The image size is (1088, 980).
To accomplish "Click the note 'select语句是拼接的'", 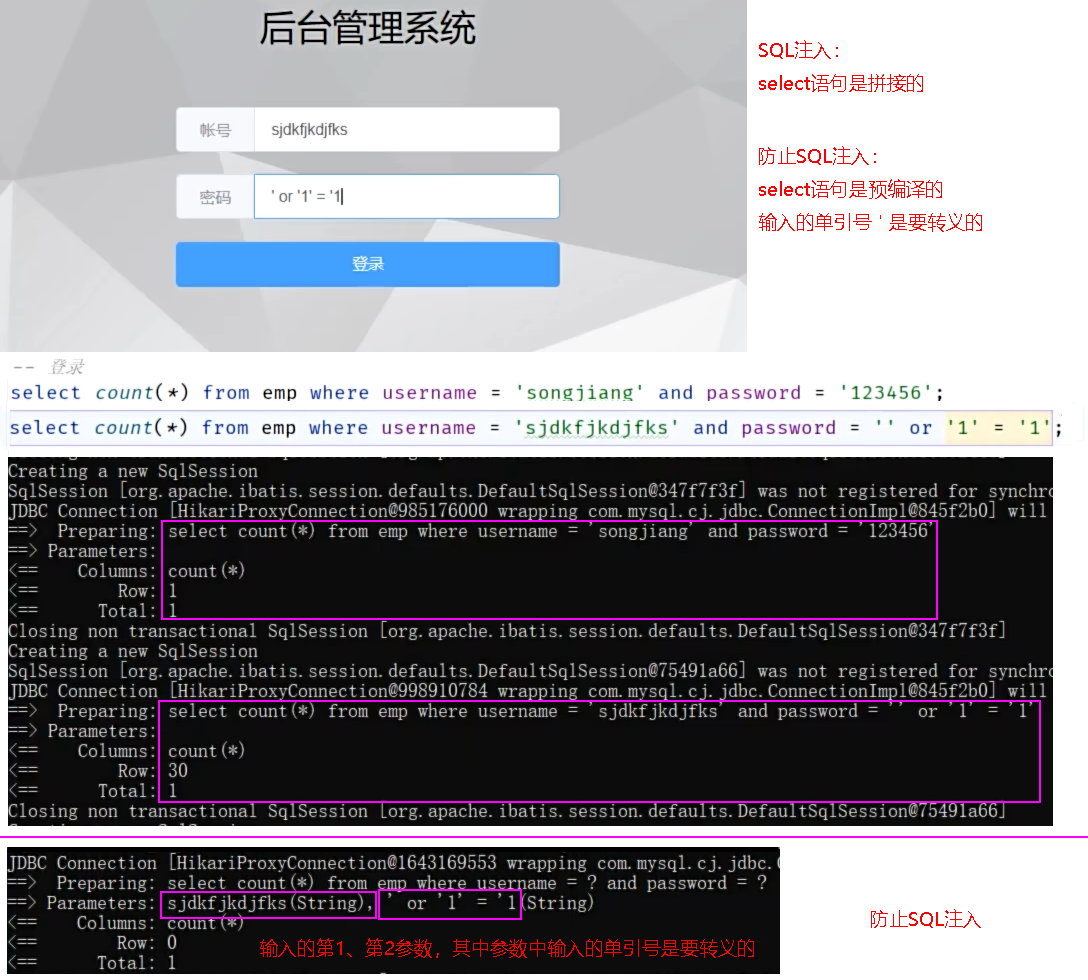I will (840, 84).
